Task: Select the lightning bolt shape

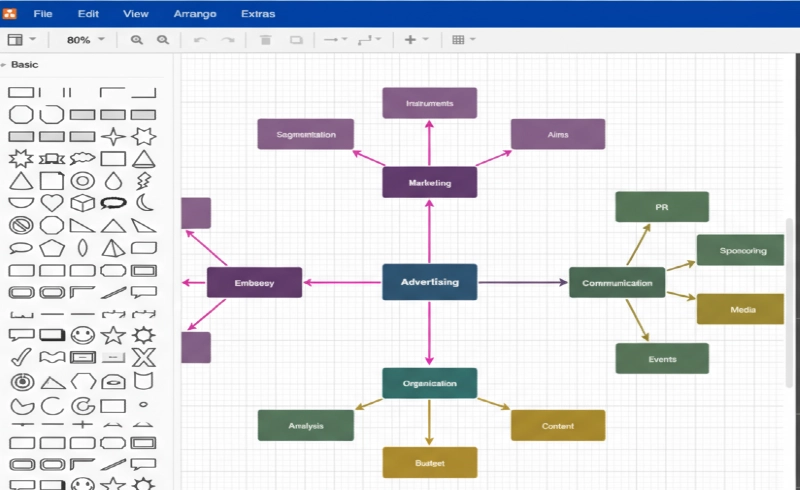Action: point(144,181)
